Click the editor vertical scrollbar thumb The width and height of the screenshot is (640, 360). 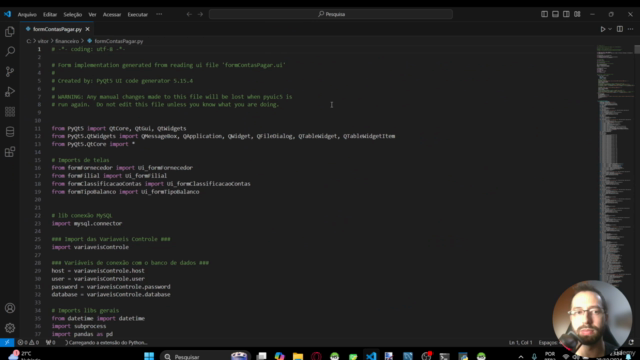tap(637, 49)
